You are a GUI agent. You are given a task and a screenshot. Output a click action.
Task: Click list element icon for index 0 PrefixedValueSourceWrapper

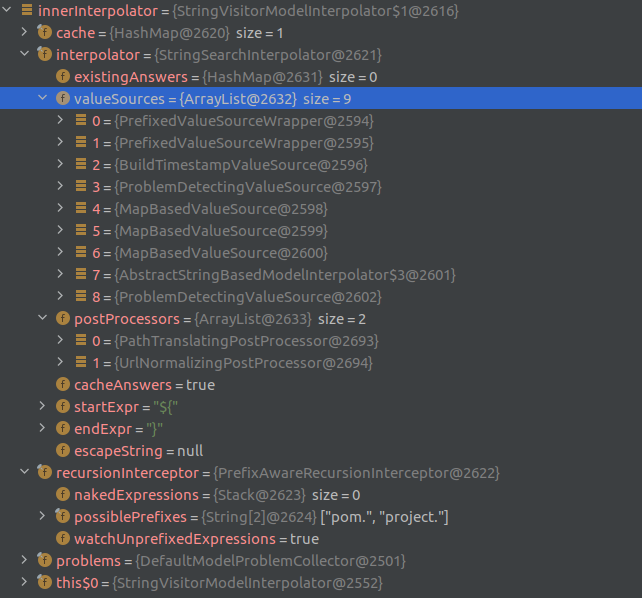click(x=81, y=120)
